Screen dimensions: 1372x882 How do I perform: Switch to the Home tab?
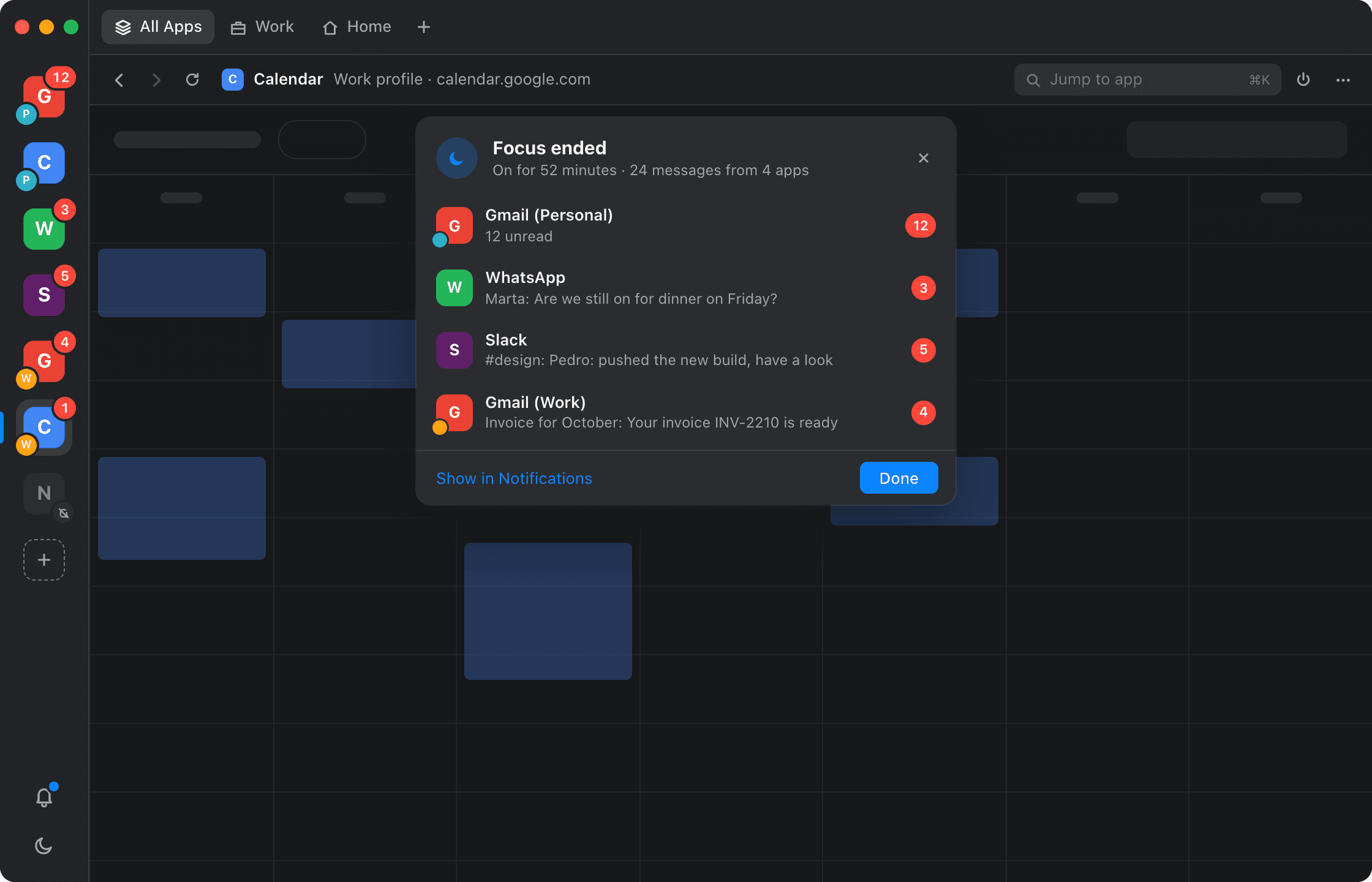tap(357, 27)
